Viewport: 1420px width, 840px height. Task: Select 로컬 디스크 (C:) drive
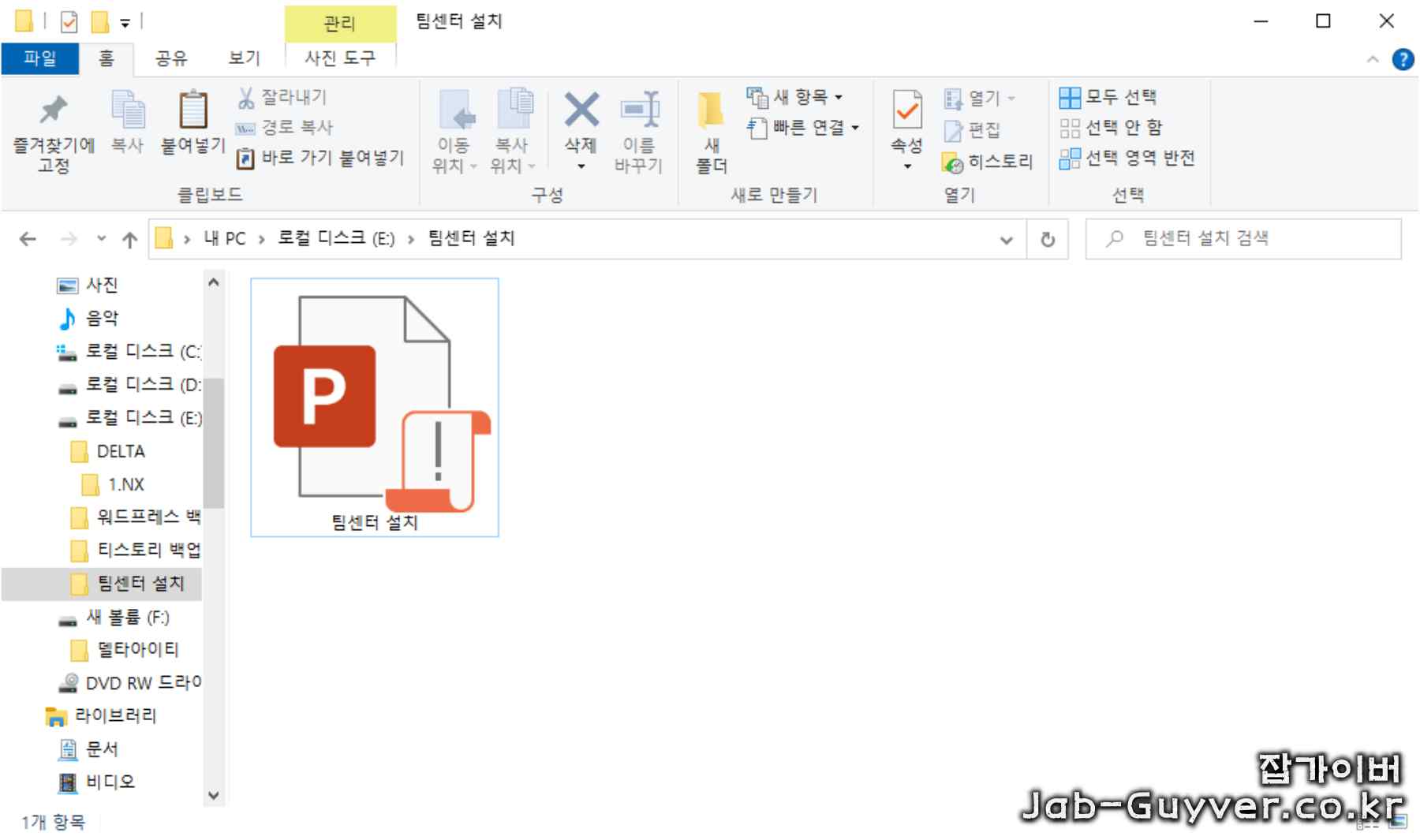[130, 351]
